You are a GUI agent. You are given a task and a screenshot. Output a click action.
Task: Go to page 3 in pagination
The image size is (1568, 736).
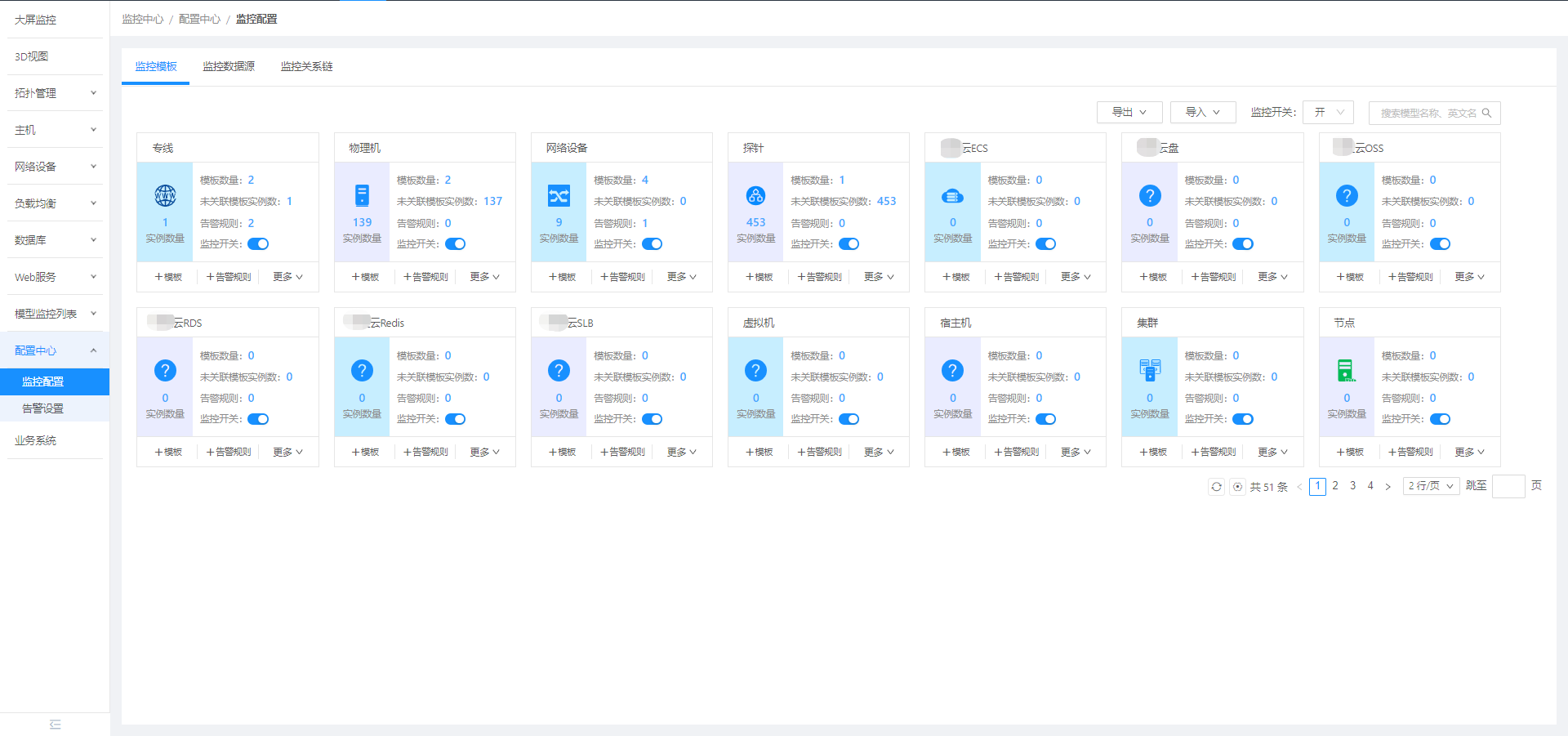pyautogui.click(x=1352, y=486)
